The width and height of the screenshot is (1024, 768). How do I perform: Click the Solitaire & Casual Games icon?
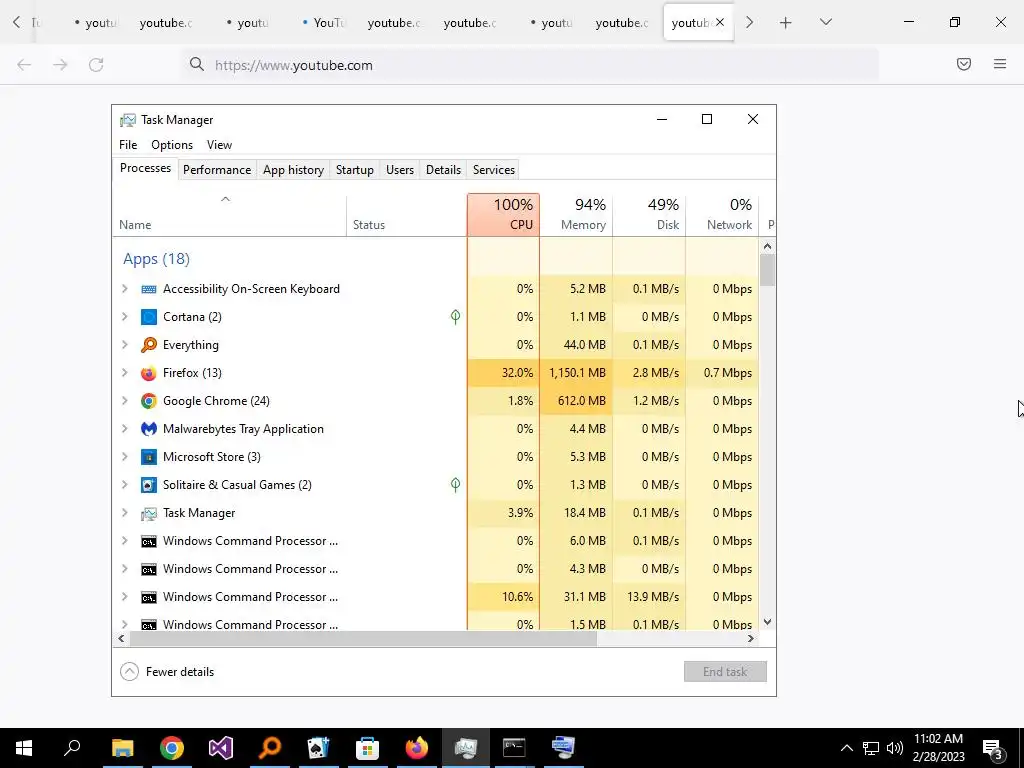click(149, 485)
